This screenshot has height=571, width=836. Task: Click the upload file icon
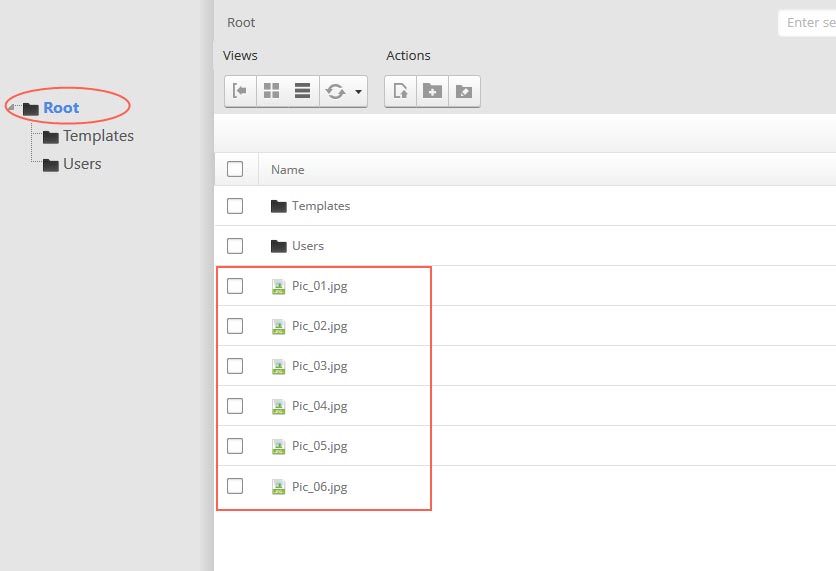coord(400,91)
